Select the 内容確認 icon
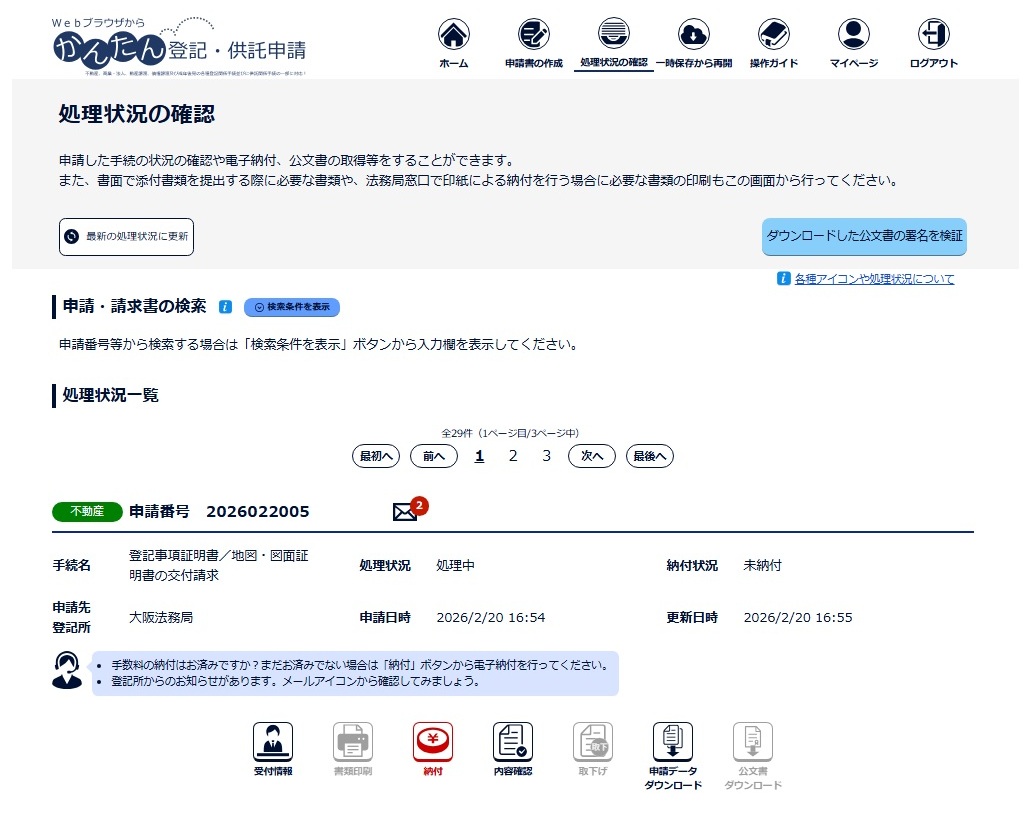1029x816 pixels. 512,744
